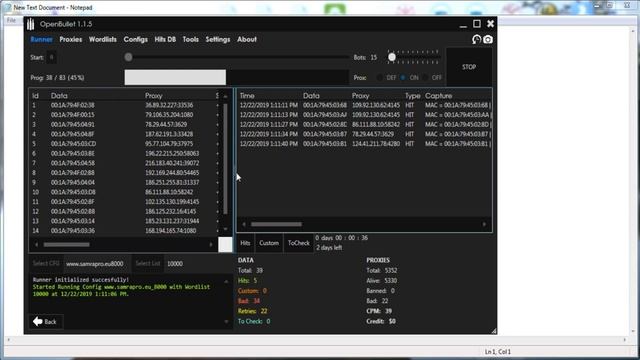
Task: Select the hit at 1:11:11 PM
Action: [x=364, y=105]
